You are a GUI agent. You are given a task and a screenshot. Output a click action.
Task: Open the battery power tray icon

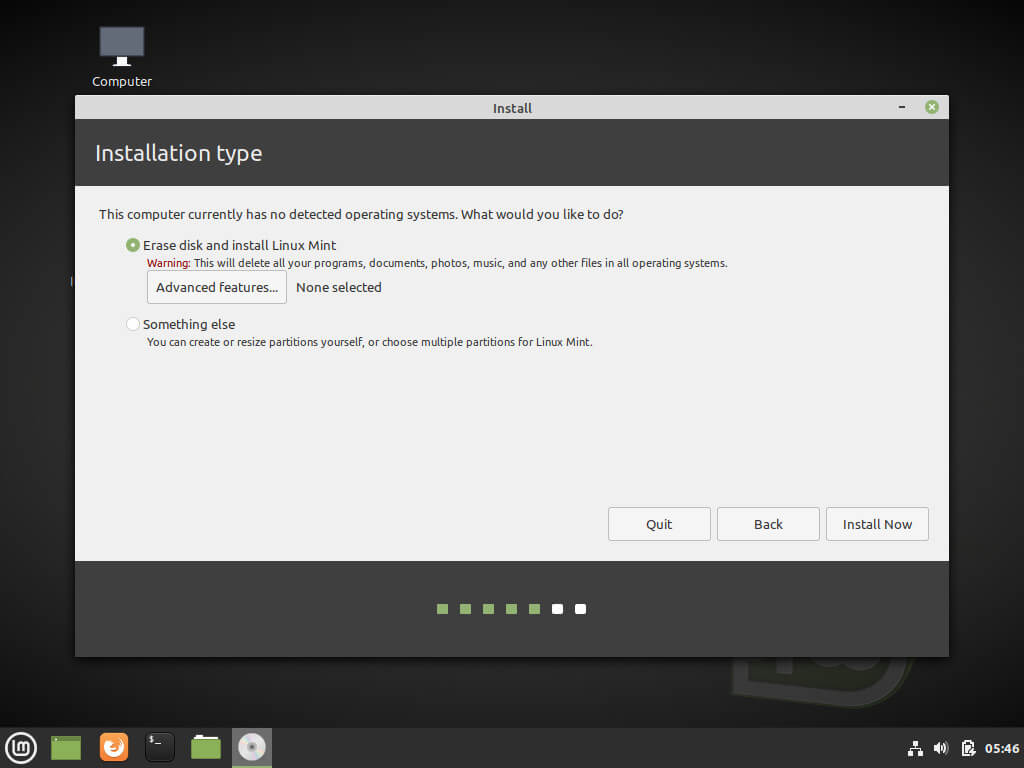tap(967, 748)
